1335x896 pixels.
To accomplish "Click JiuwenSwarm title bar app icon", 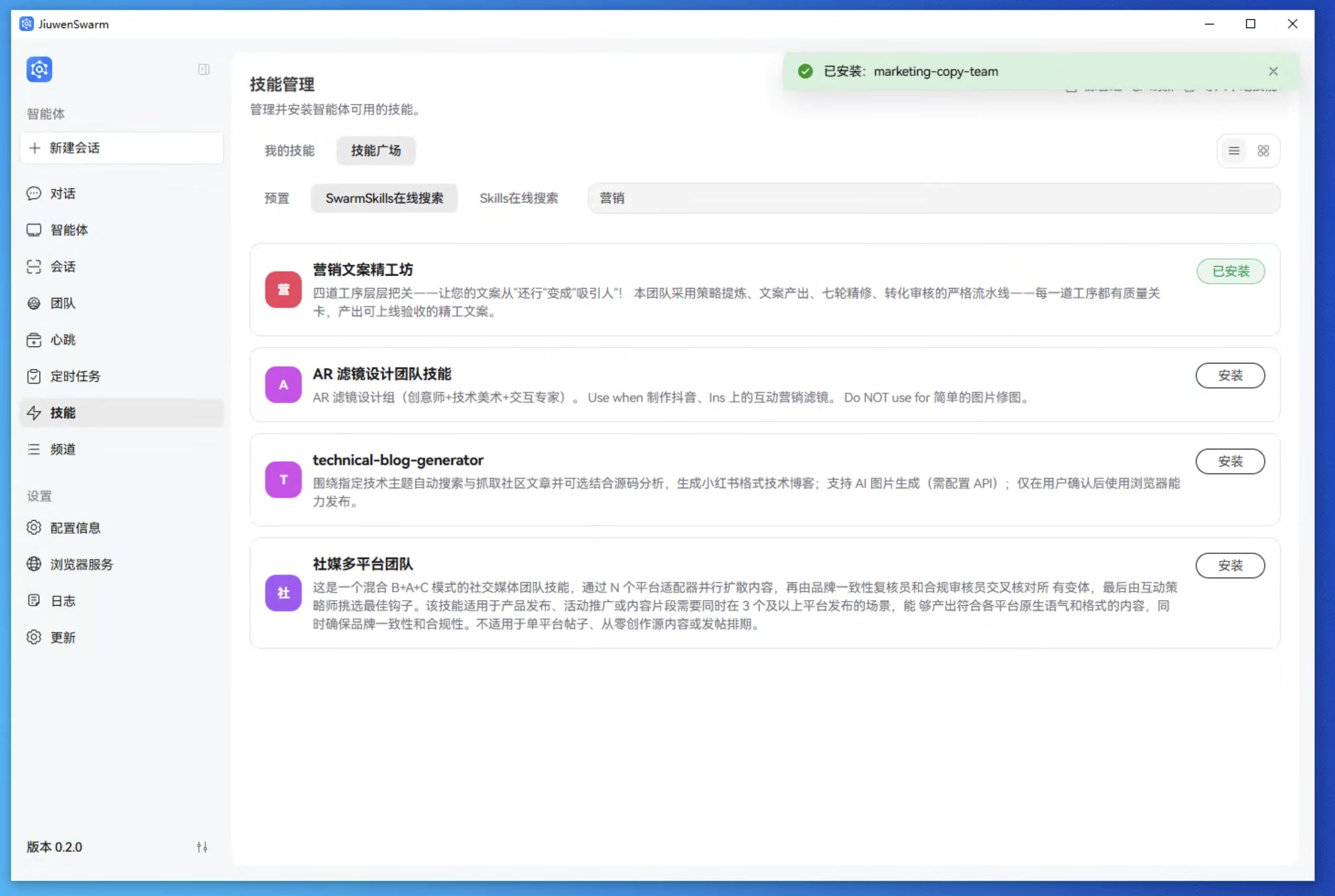I will point(26,24).
